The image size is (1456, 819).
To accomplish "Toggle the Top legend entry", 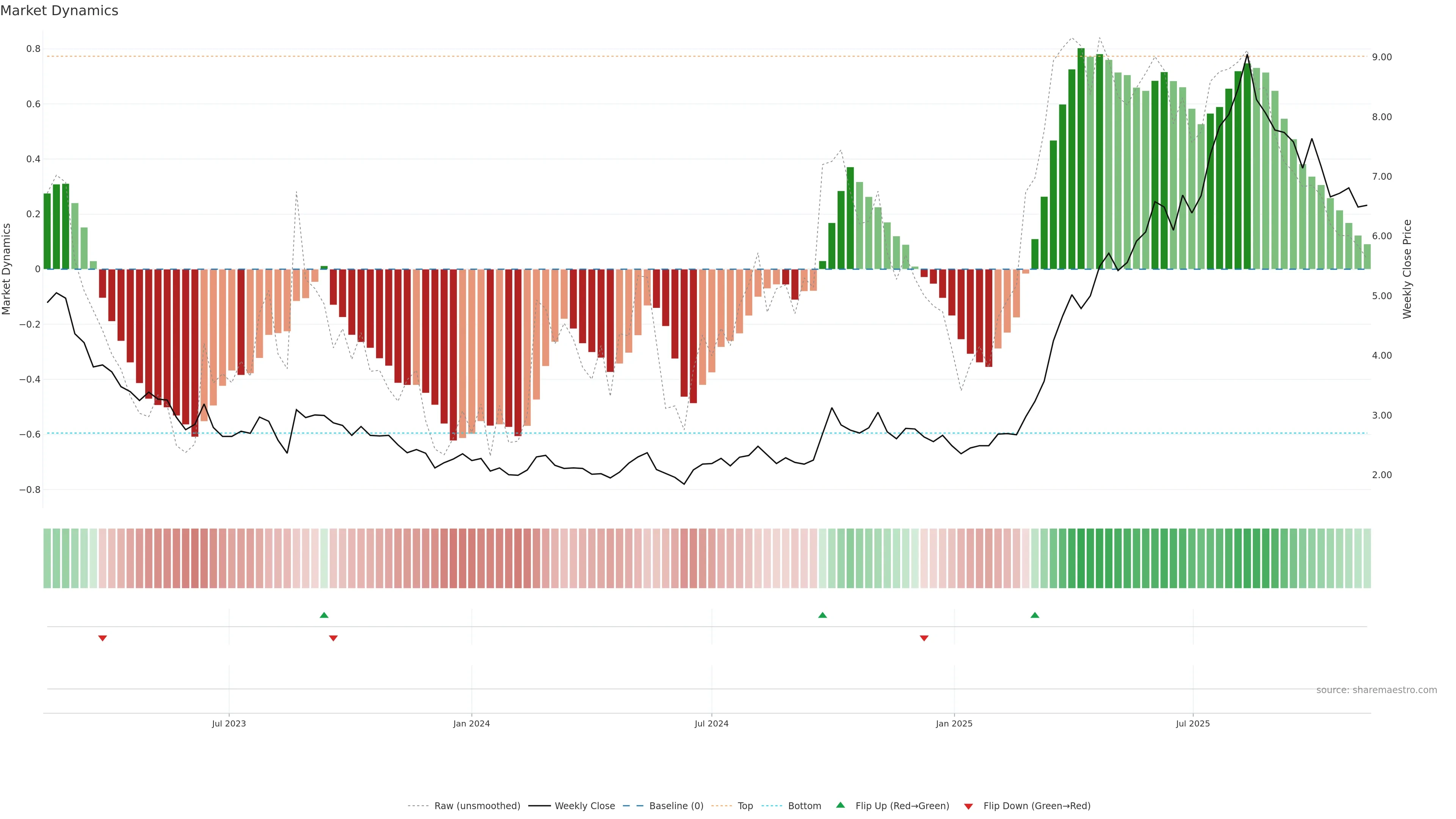I will [745, 806].
